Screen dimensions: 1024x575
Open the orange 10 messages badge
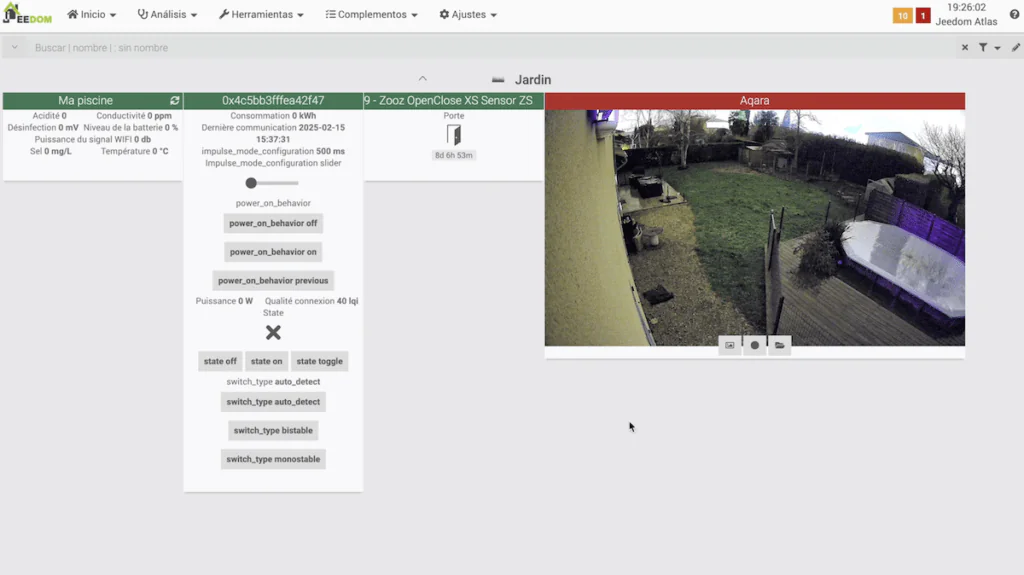(x=903, y=16)
